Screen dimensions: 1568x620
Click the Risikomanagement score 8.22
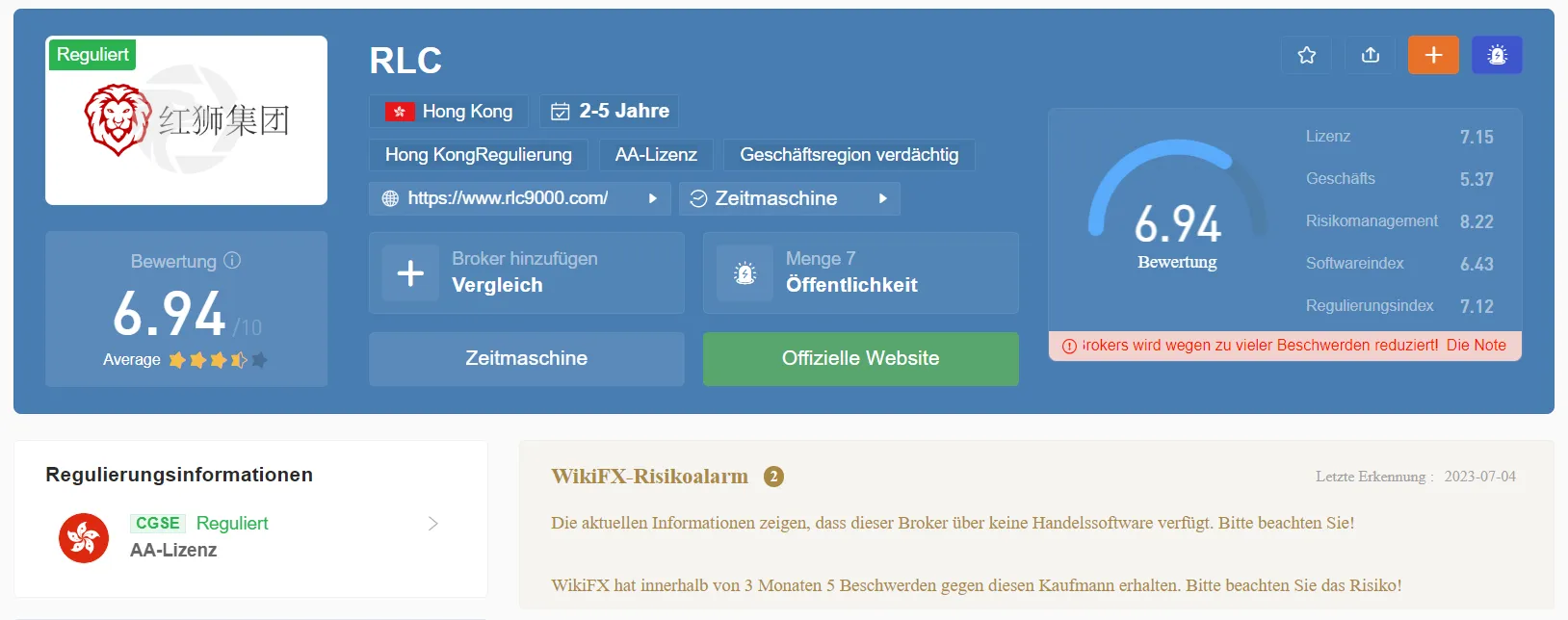(1477, 221)
